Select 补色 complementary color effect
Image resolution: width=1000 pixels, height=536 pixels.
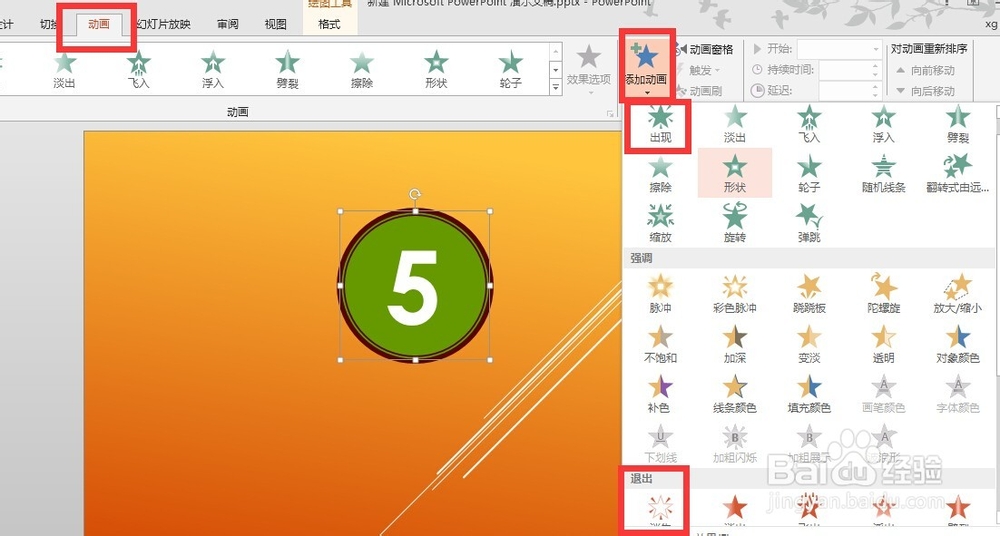pos(660,394)
